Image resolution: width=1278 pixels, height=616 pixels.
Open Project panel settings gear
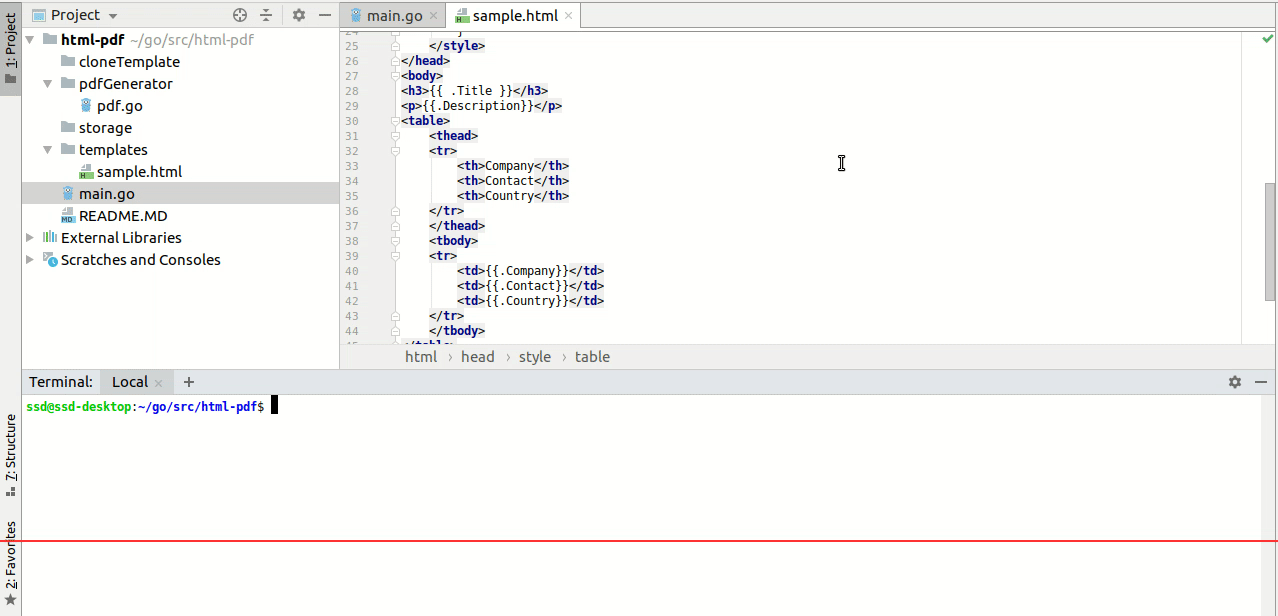click(x=299, y=15)
